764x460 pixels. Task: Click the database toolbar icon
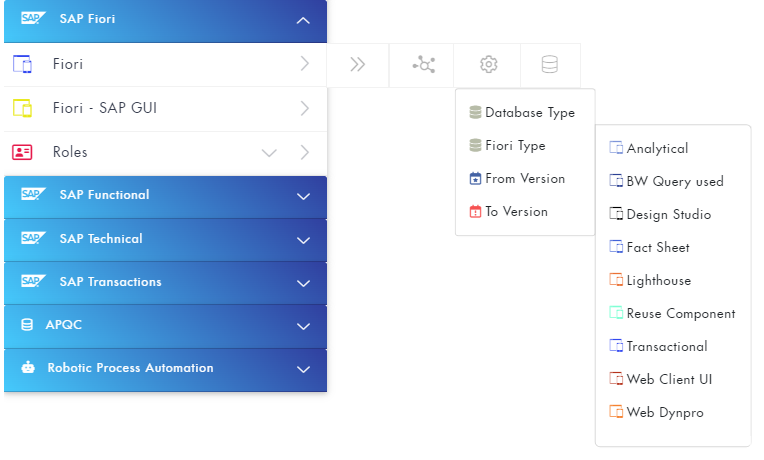point(550,64)
